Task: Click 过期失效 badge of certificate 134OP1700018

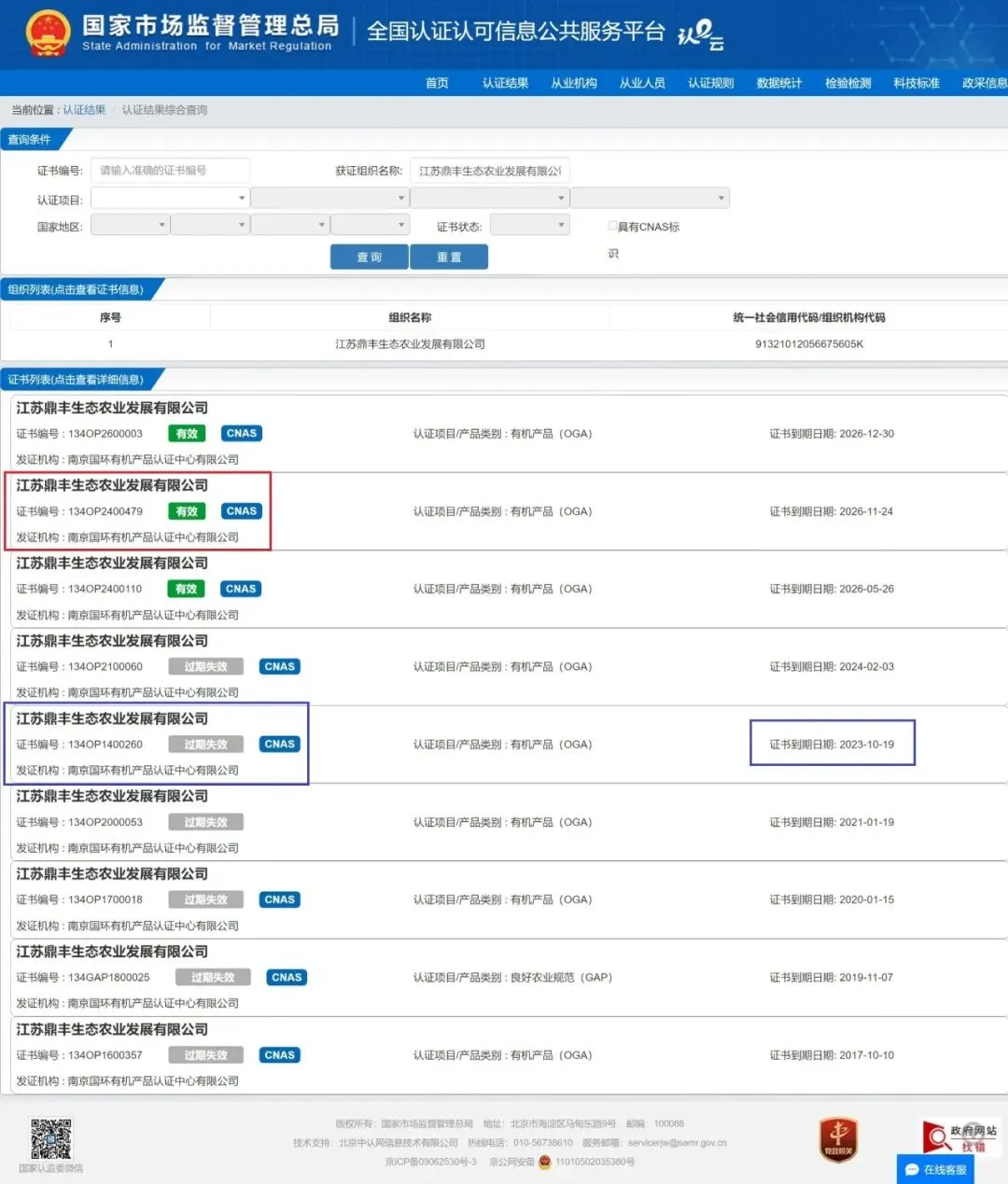Action: click(x=206, y=899)
